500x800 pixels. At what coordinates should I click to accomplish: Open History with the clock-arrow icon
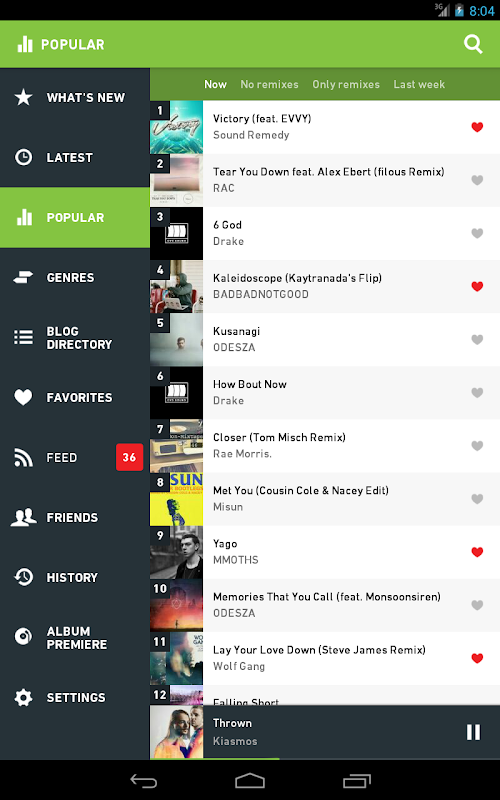[23, 577]
